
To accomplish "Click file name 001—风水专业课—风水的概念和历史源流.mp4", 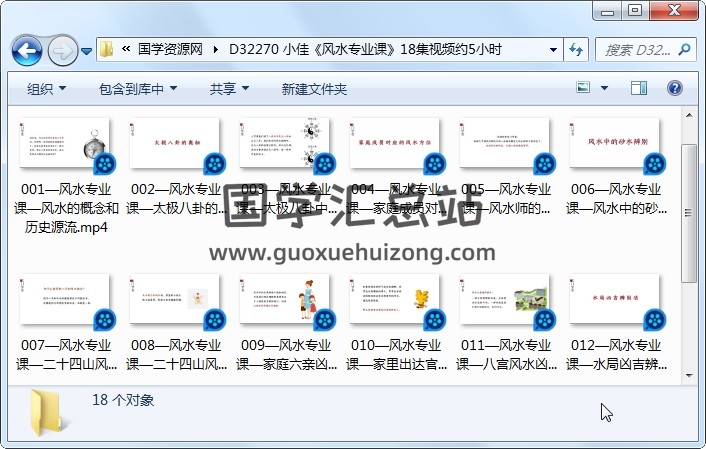I will tap(66, 208).
